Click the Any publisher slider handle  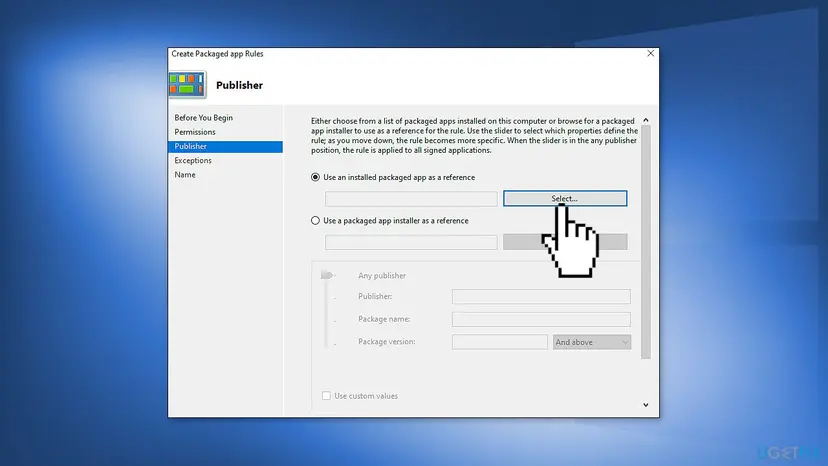tap(327, 275)
